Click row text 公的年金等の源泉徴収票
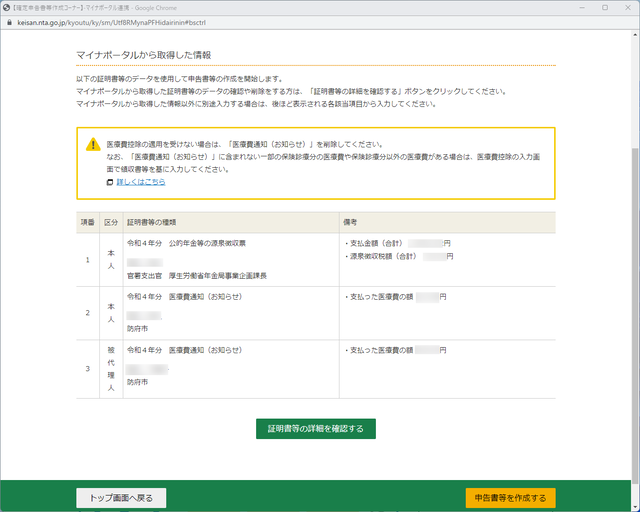The width and height of the screenshot is (640, 512). [x=207, y=243]
